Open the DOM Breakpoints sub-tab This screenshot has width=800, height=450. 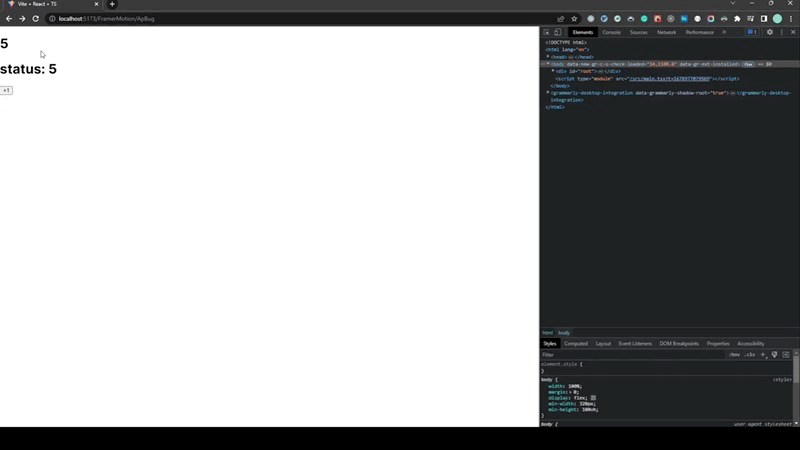[x=679, y=344]
